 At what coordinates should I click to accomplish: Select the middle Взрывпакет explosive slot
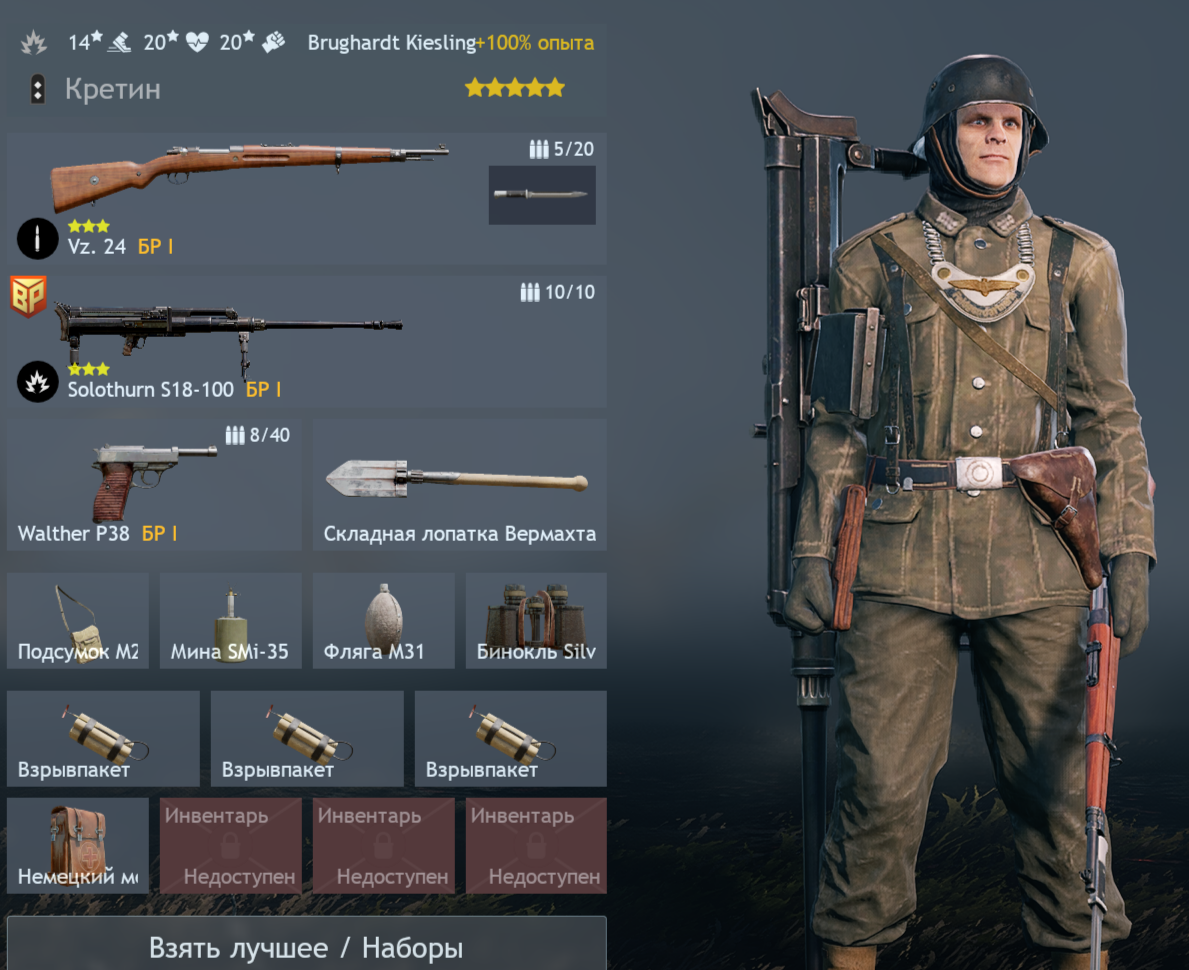click(x=307, y=738)
